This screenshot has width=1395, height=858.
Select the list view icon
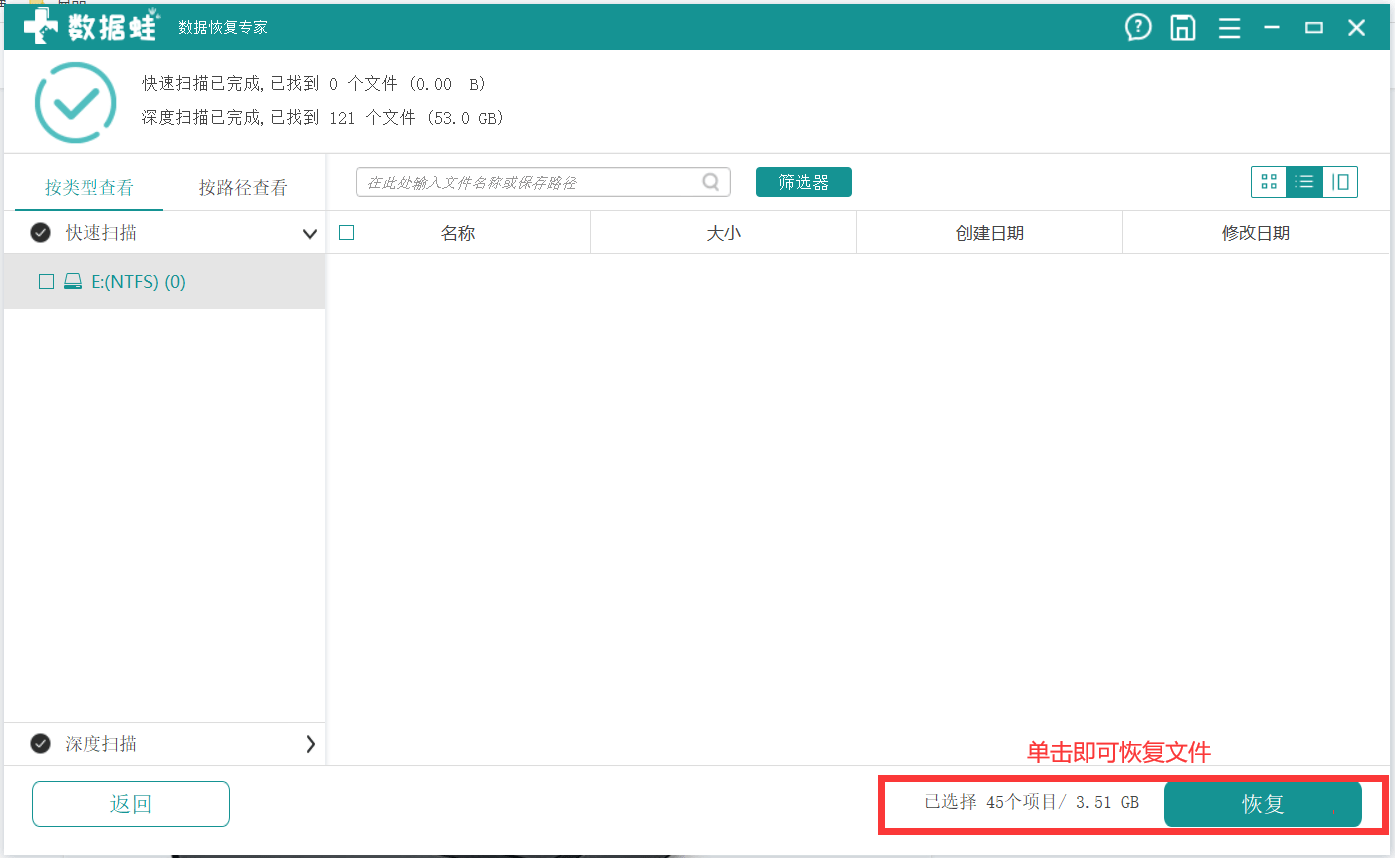(1305, 182)
